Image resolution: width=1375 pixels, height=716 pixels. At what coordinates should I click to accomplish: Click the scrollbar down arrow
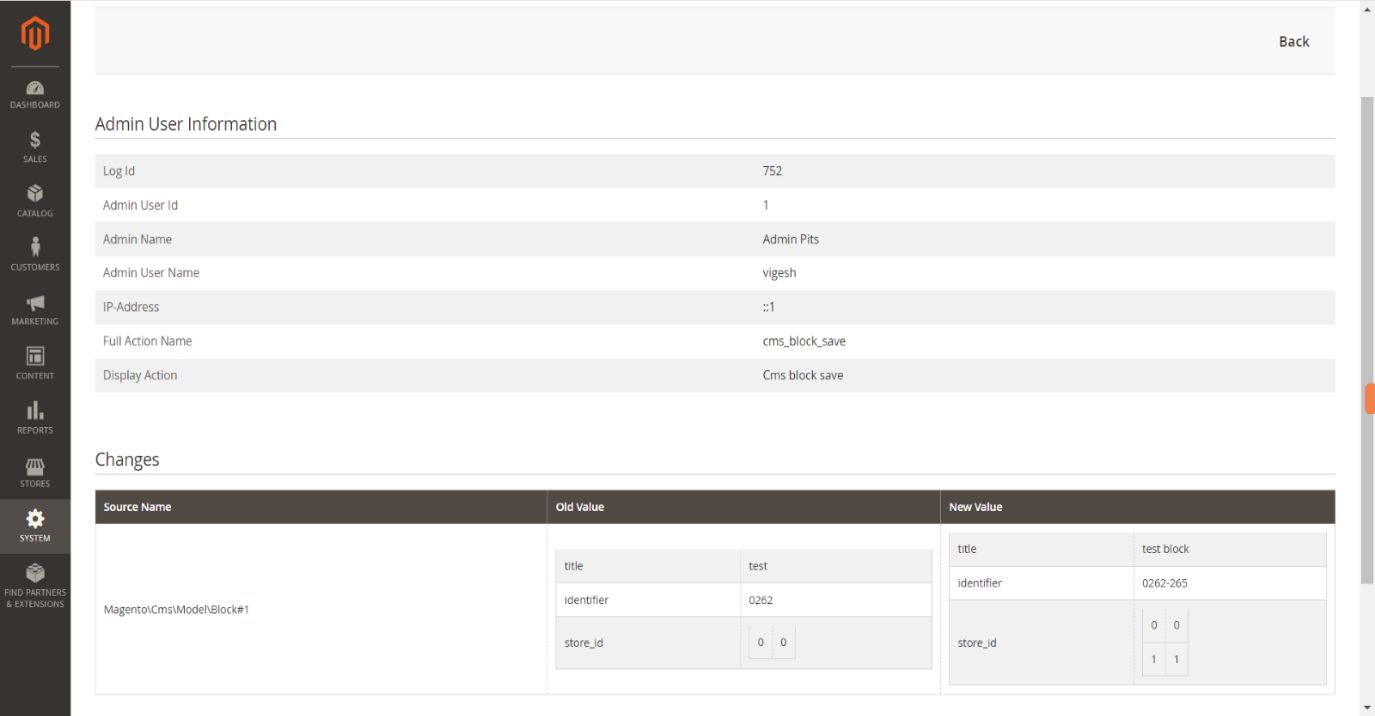(x=1367, y=708)
